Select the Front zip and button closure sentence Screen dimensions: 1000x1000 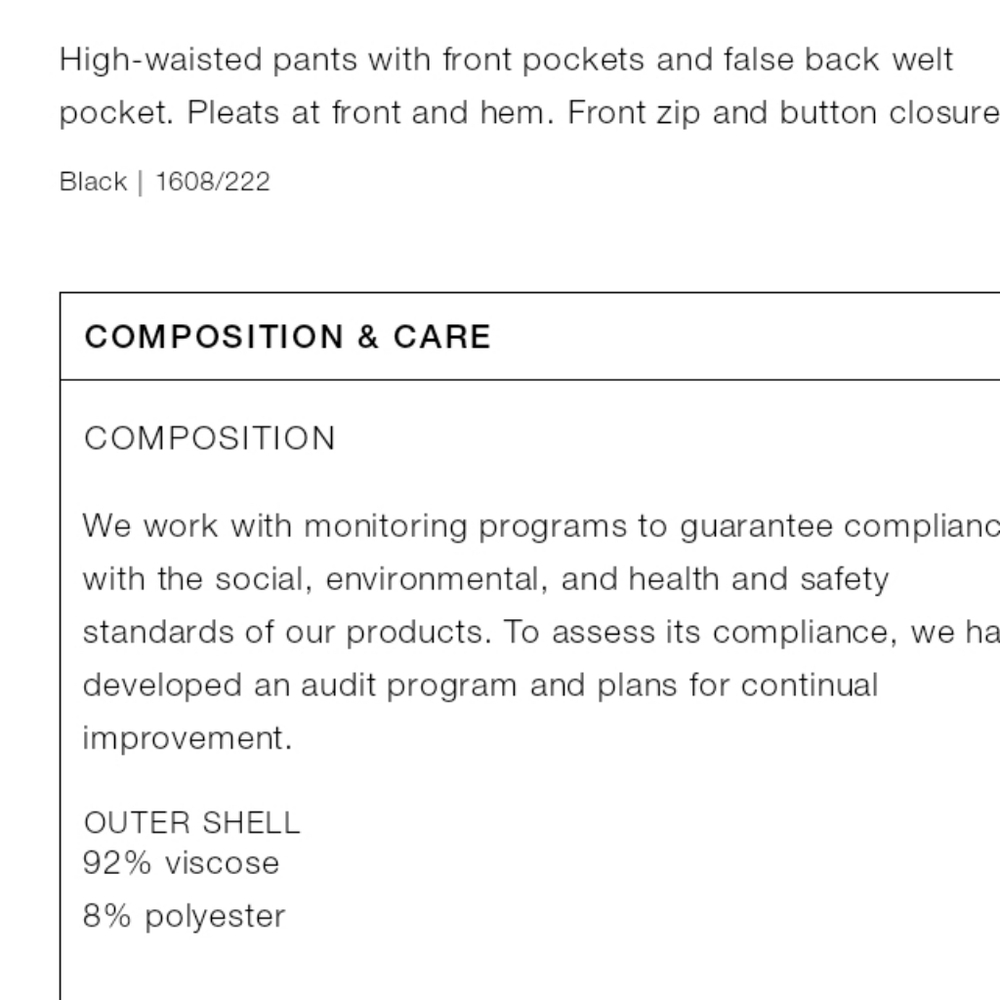point(784,114)
